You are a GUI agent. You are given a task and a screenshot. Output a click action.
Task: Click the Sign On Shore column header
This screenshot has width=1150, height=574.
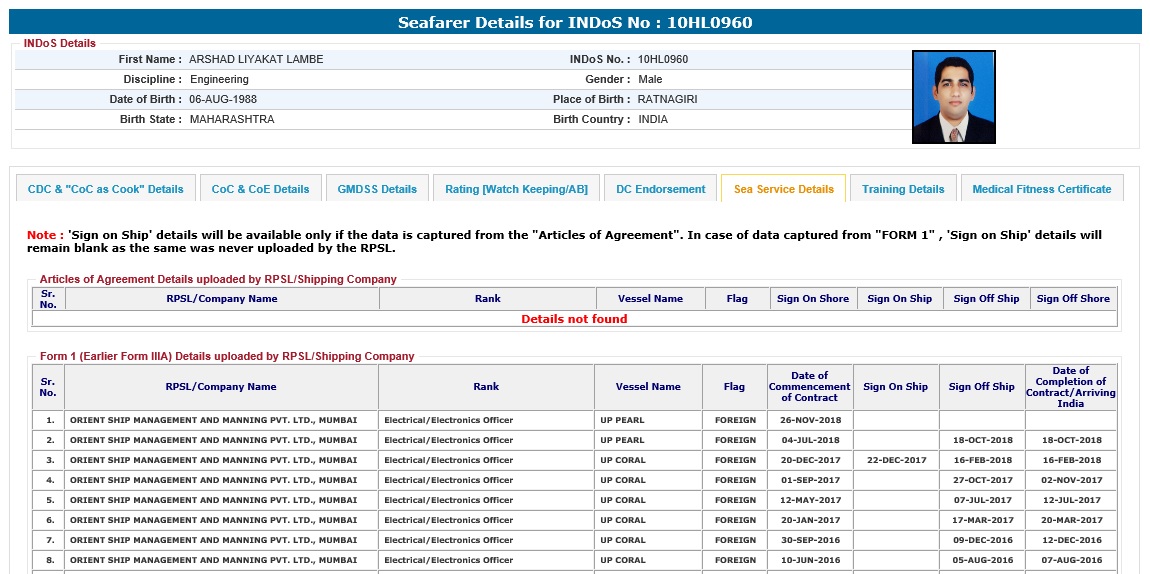pyautogui.click(x=813, y=299)
